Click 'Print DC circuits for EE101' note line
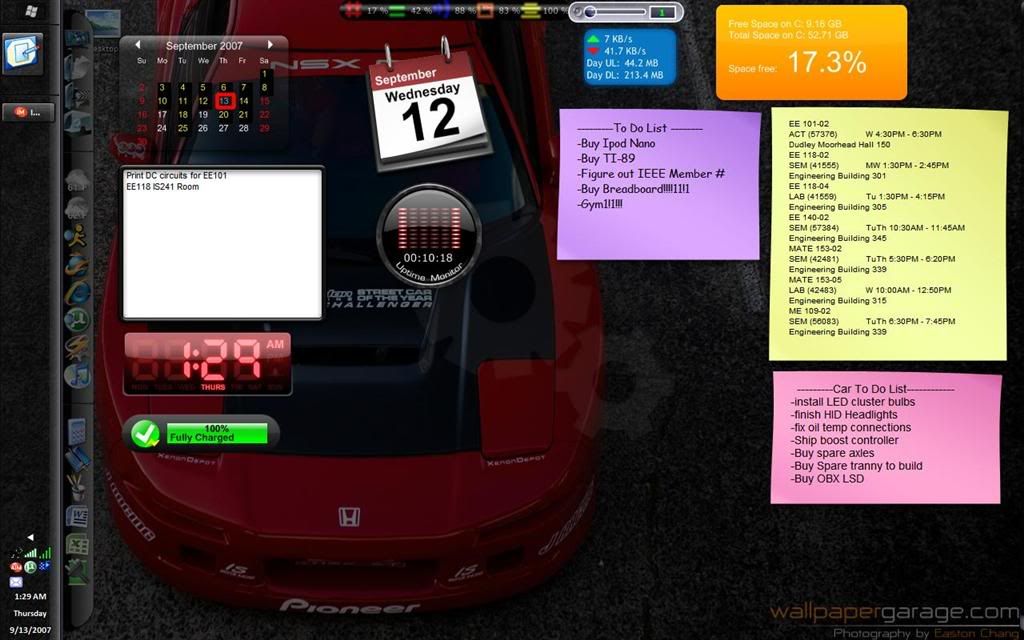 coord(176,175)
